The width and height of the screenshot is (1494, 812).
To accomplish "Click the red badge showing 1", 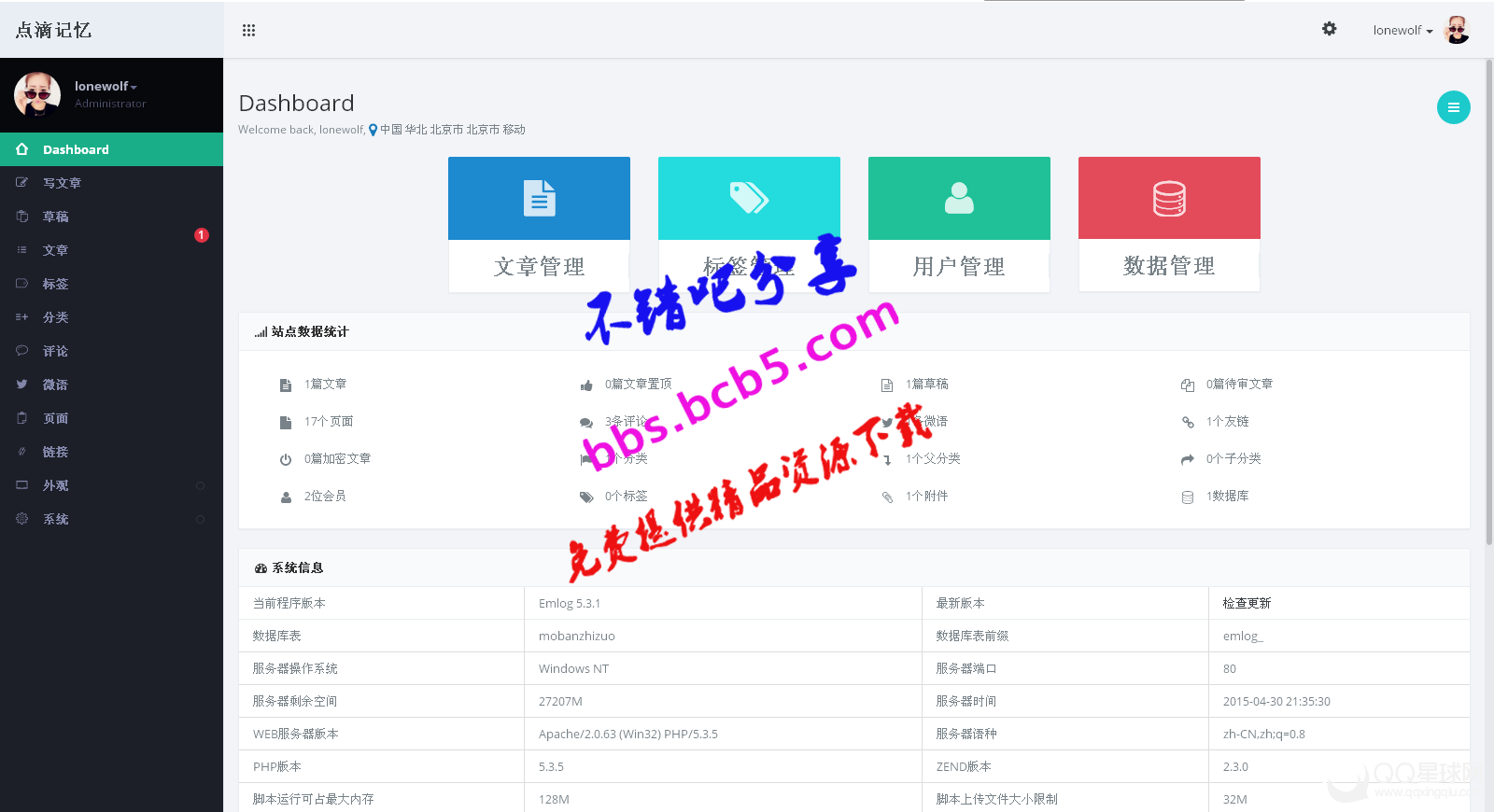I will tap(201, 235).
